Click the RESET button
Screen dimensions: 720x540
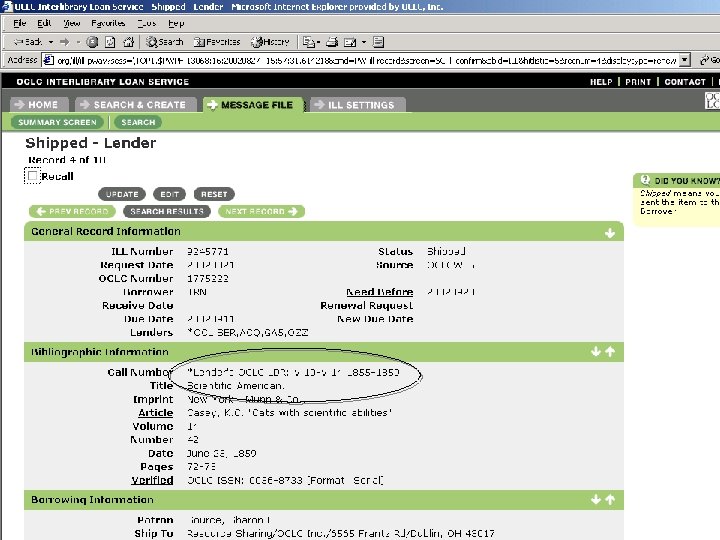pos(214,194)
